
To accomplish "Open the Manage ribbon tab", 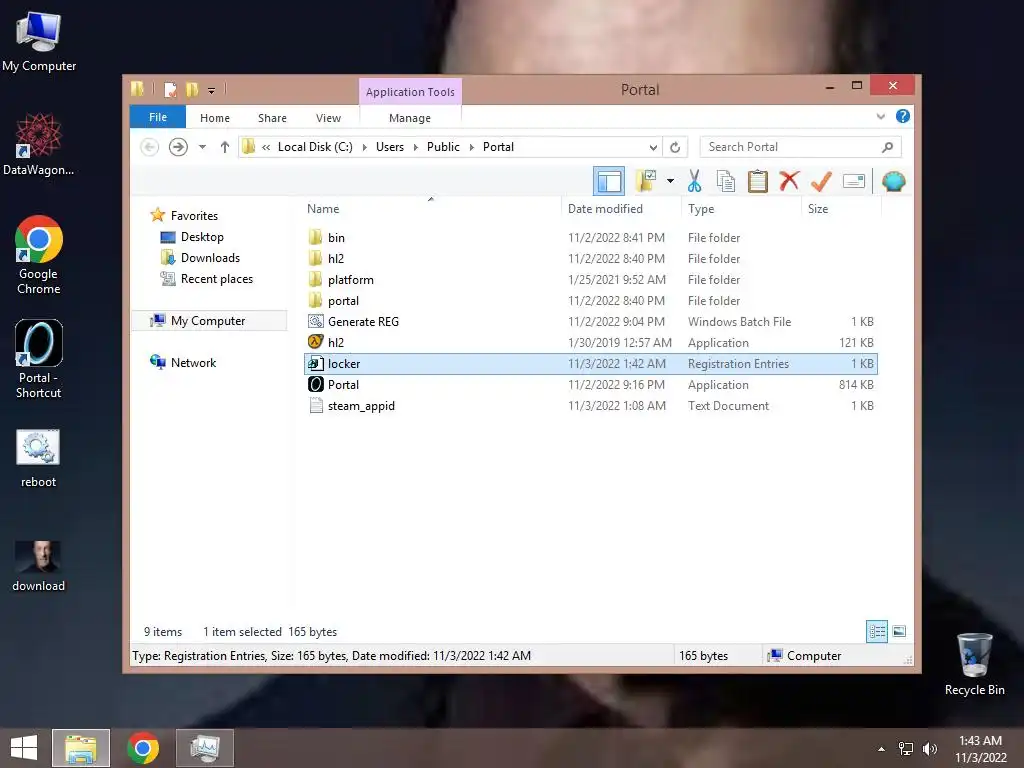I will [x=409, y=118].
